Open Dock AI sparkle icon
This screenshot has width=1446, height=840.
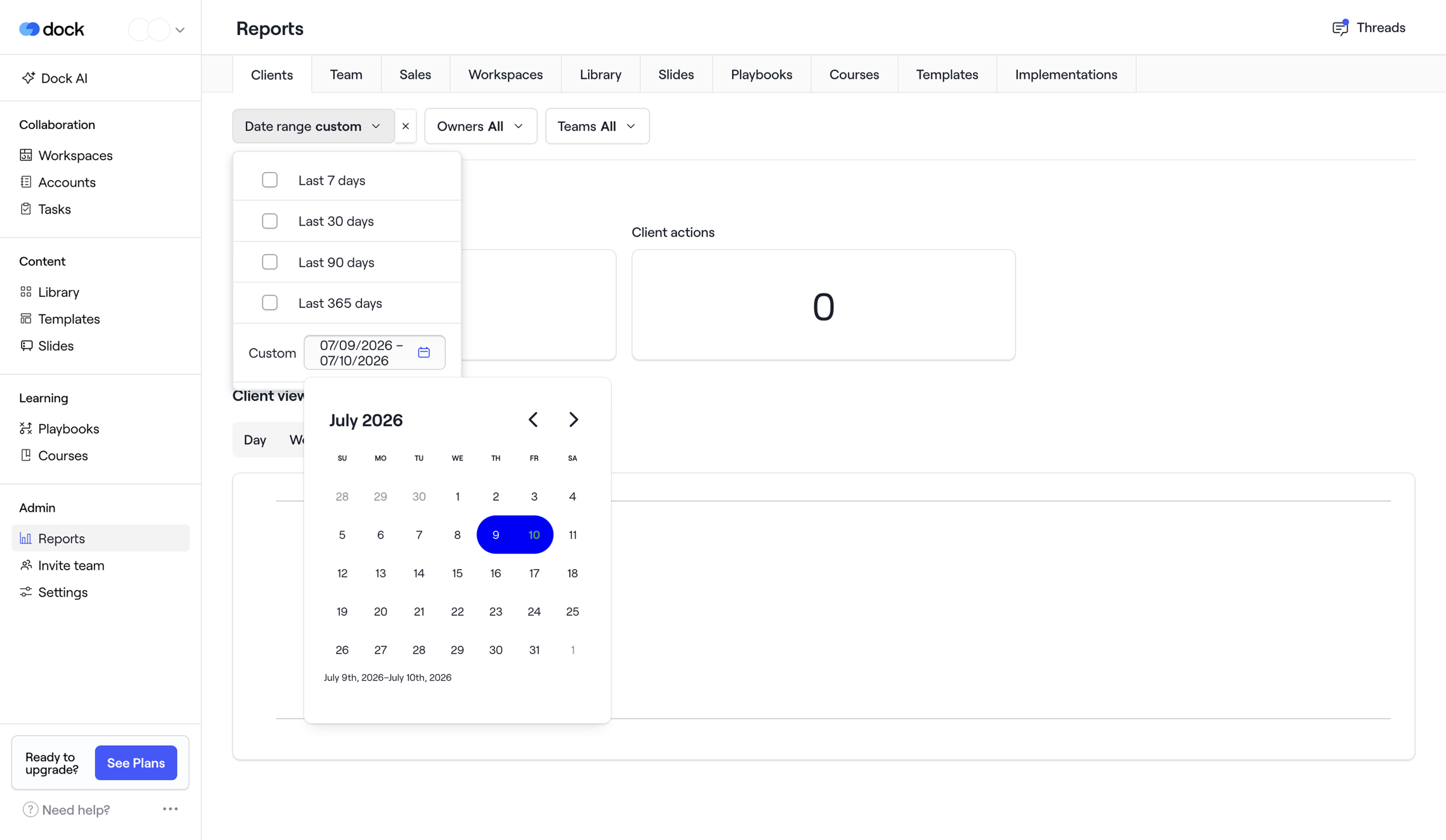tap(28, 78)
